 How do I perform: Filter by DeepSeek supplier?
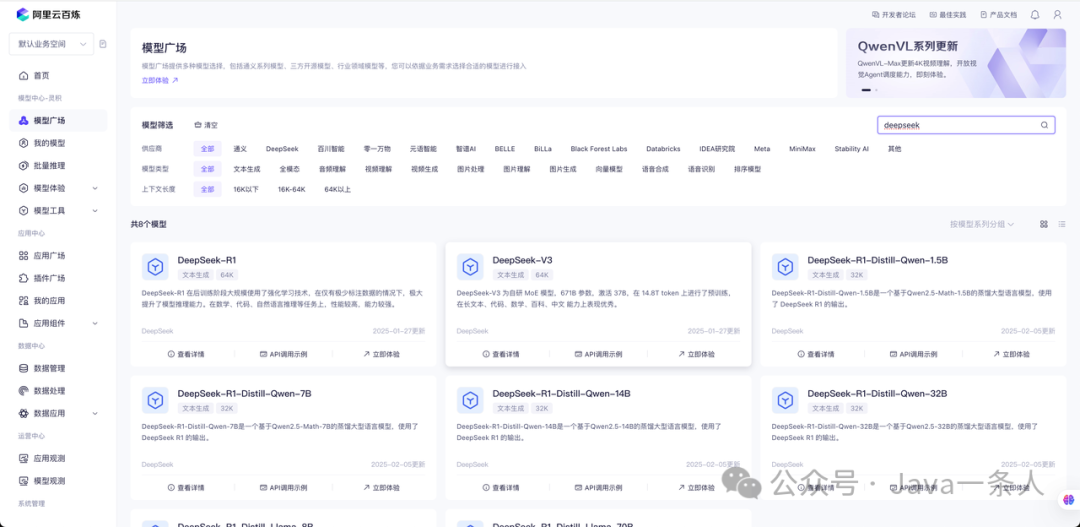(x=282, y=148)
